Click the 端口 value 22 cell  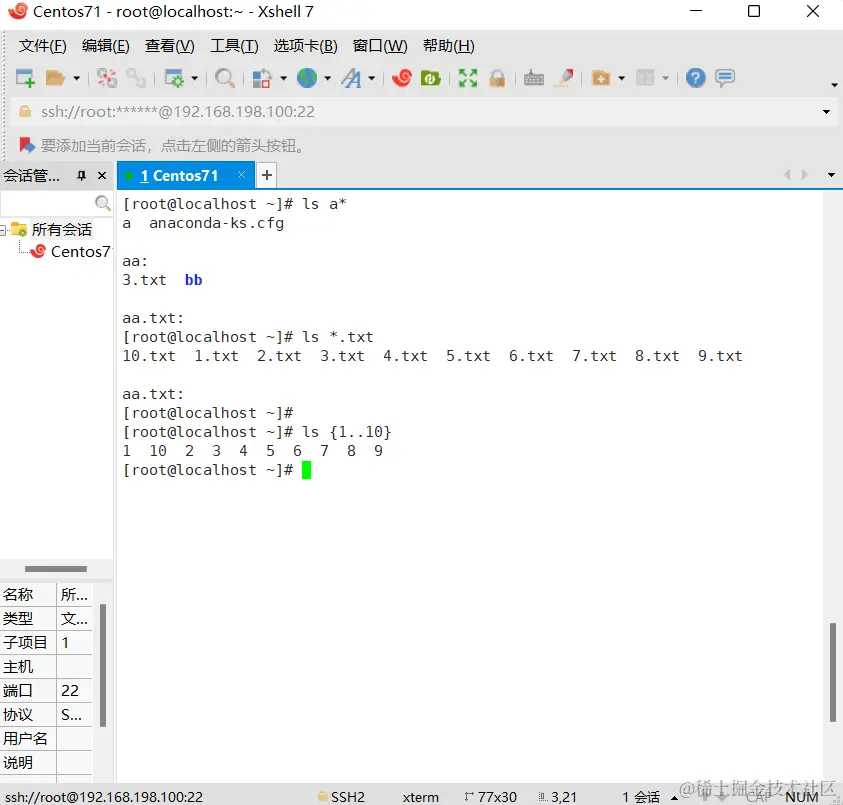(74, 690)
